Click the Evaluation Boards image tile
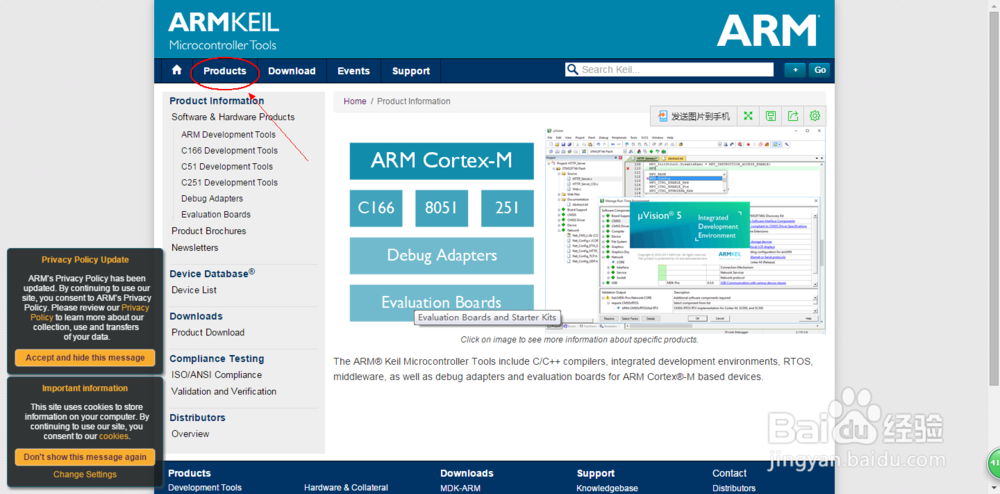This screenshot has height=494, width=1000. 441,302
